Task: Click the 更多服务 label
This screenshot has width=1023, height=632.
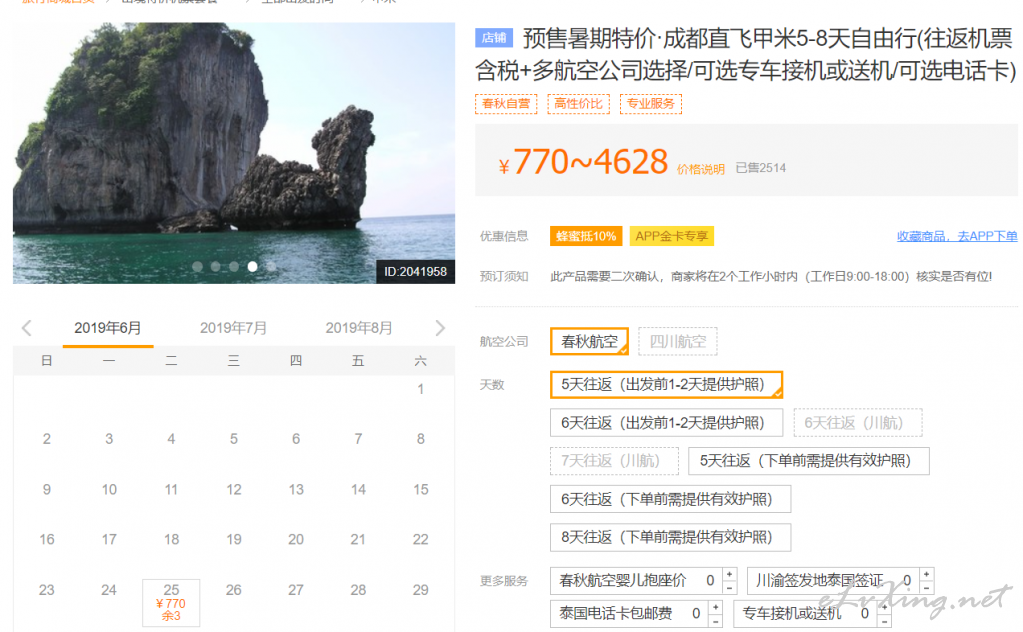Action: tap(504, 580)
